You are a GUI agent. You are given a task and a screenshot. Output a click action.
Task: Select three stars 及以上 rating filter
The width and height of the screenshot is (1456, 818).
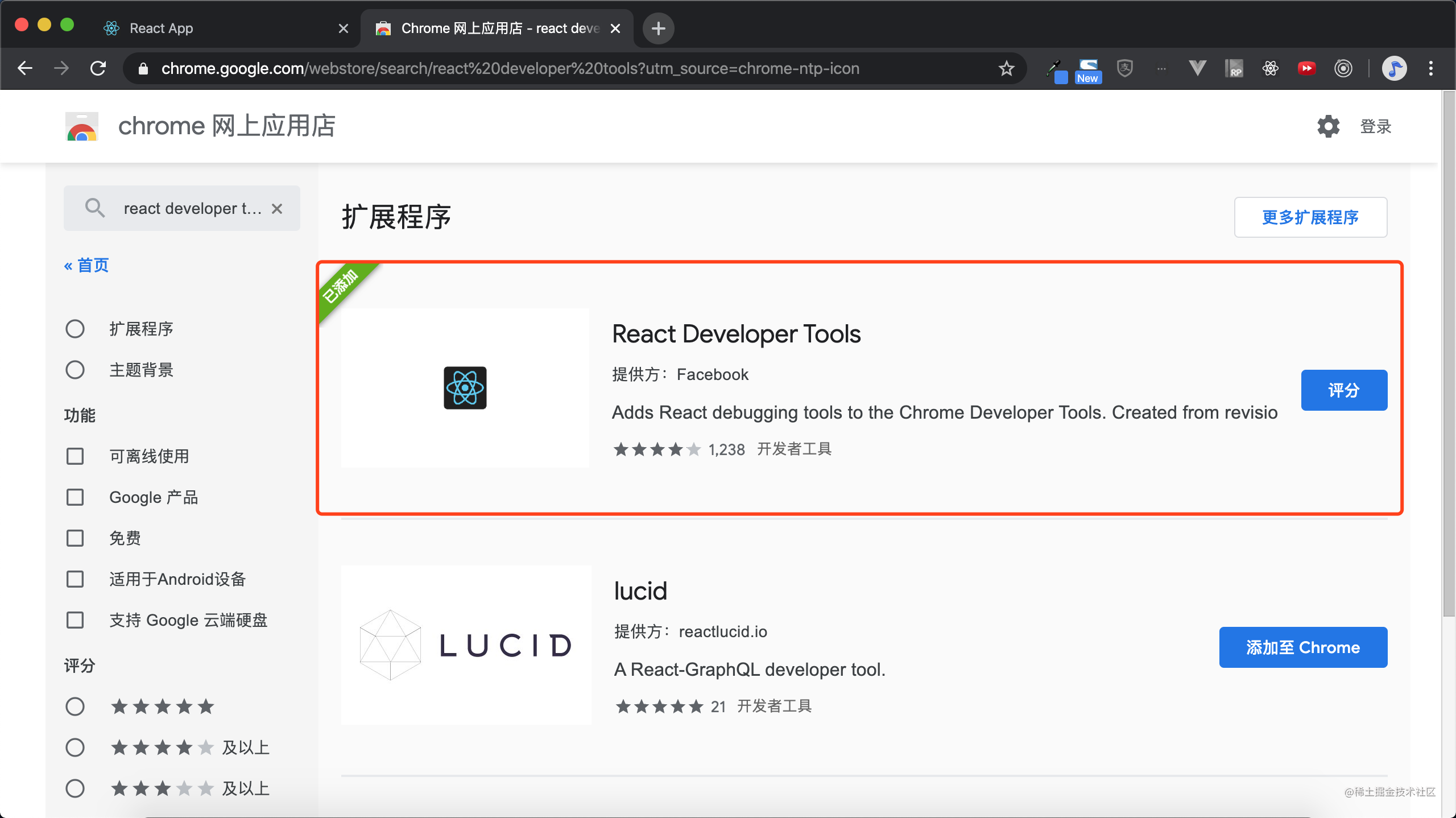(x=75, y=788)
